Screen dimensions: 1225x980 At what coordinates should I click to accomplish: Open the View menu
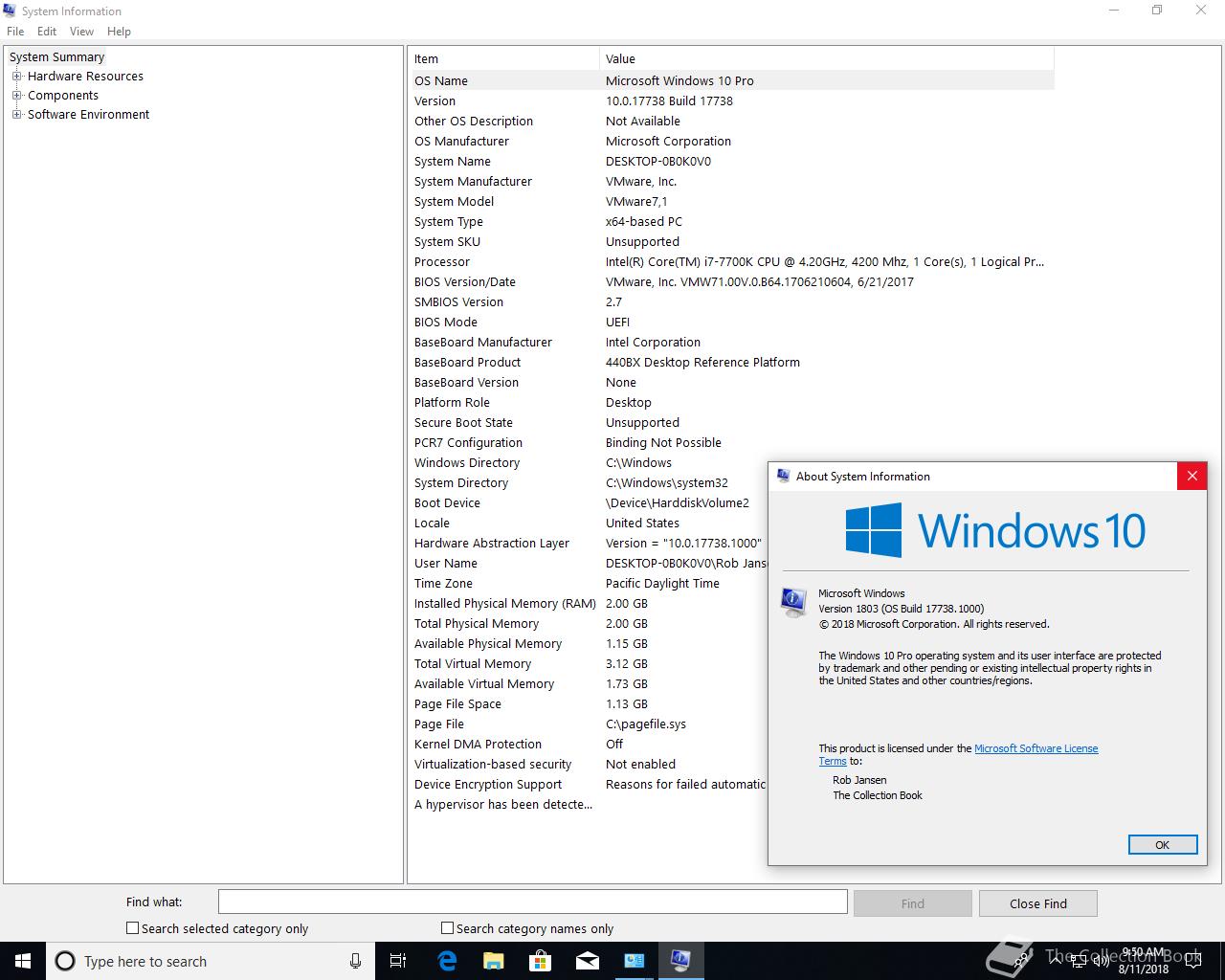point(81,31)
